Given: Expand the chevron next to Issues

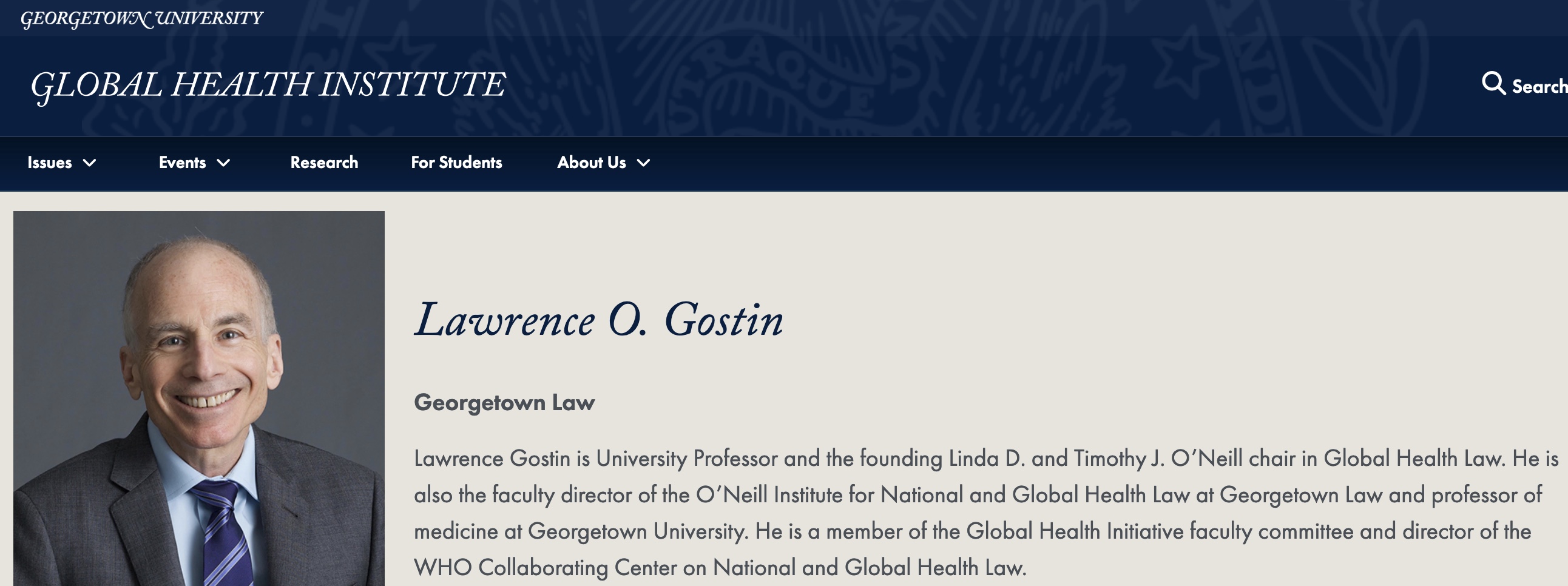Looking at the screenshot, I should coord(89,163).
